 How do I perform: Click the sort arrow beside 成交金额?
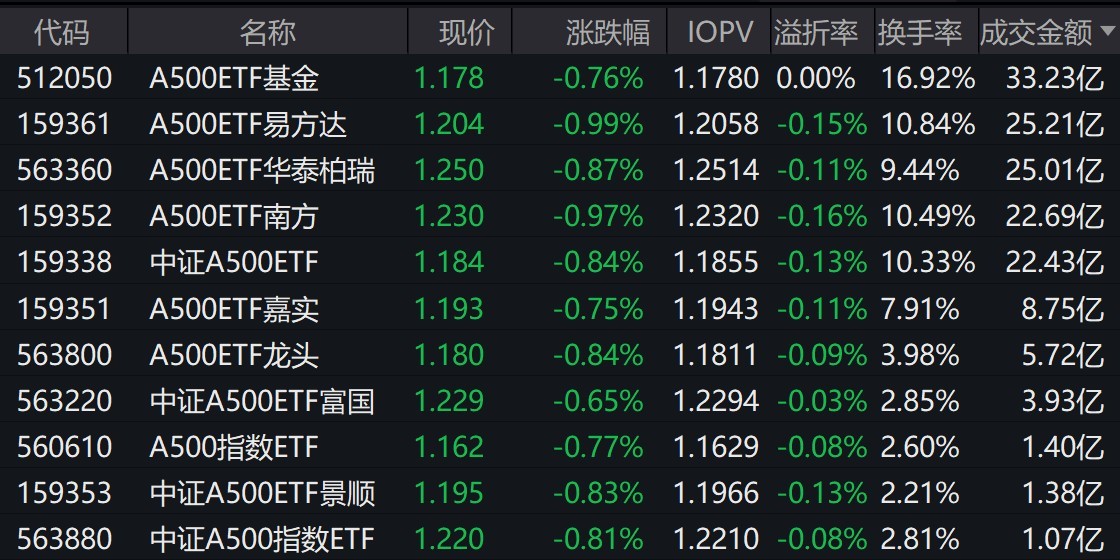tap(1106, 31)
